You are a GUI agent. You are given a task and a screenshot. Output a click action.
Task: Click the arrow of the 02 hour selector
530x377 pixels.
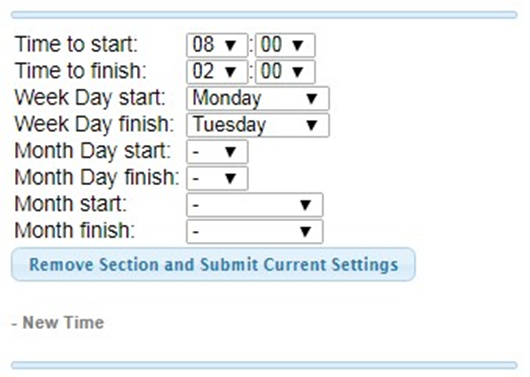230,72
